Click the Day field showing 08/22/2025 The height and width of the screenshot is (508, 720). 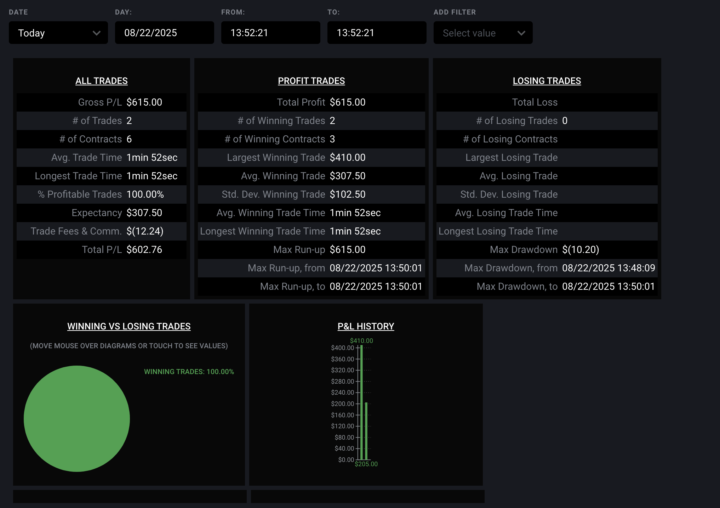[x=164, y=33]
